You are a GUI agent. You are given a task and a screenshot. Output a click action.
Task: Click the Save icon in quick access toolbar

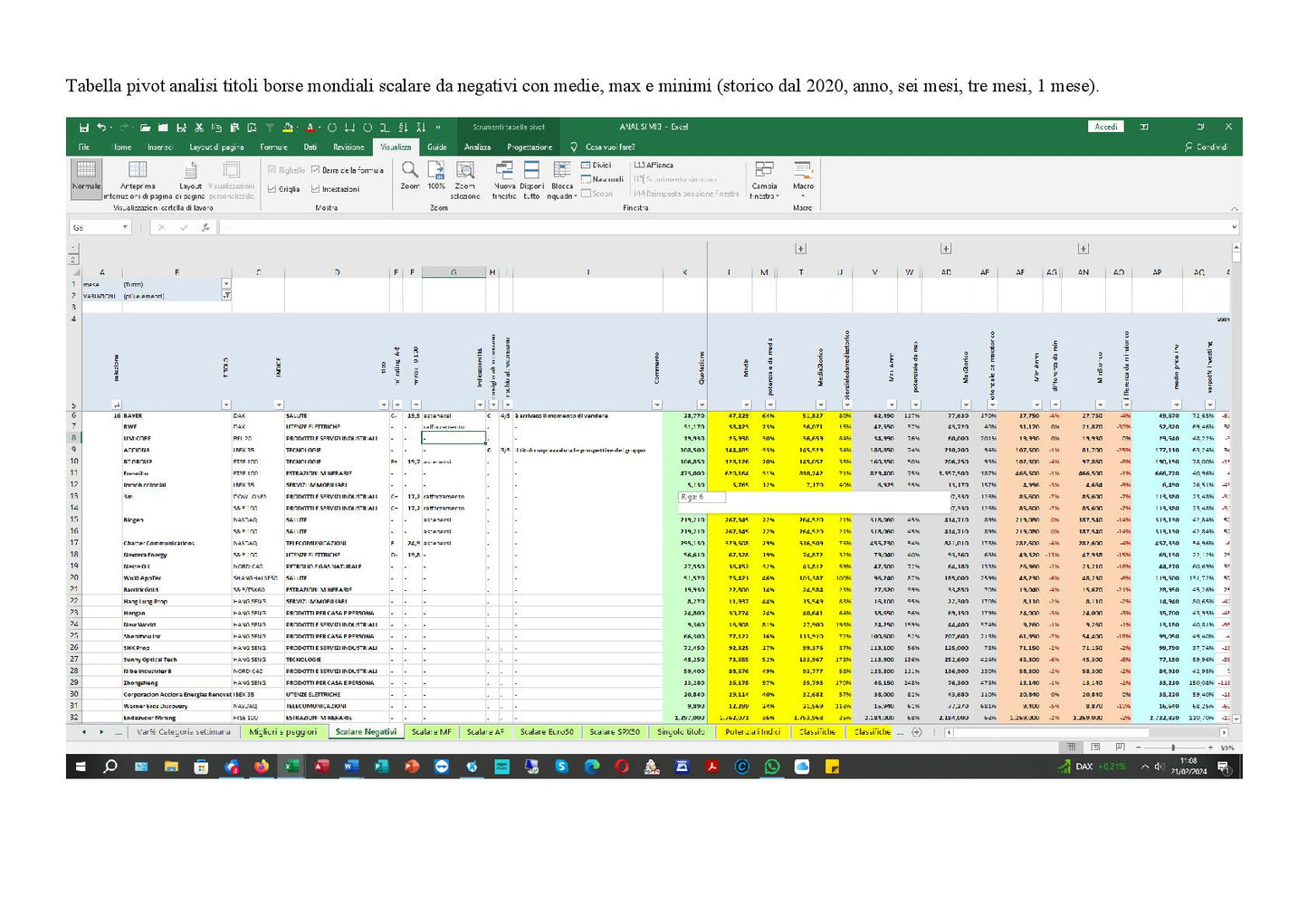[x=84, y=128]
